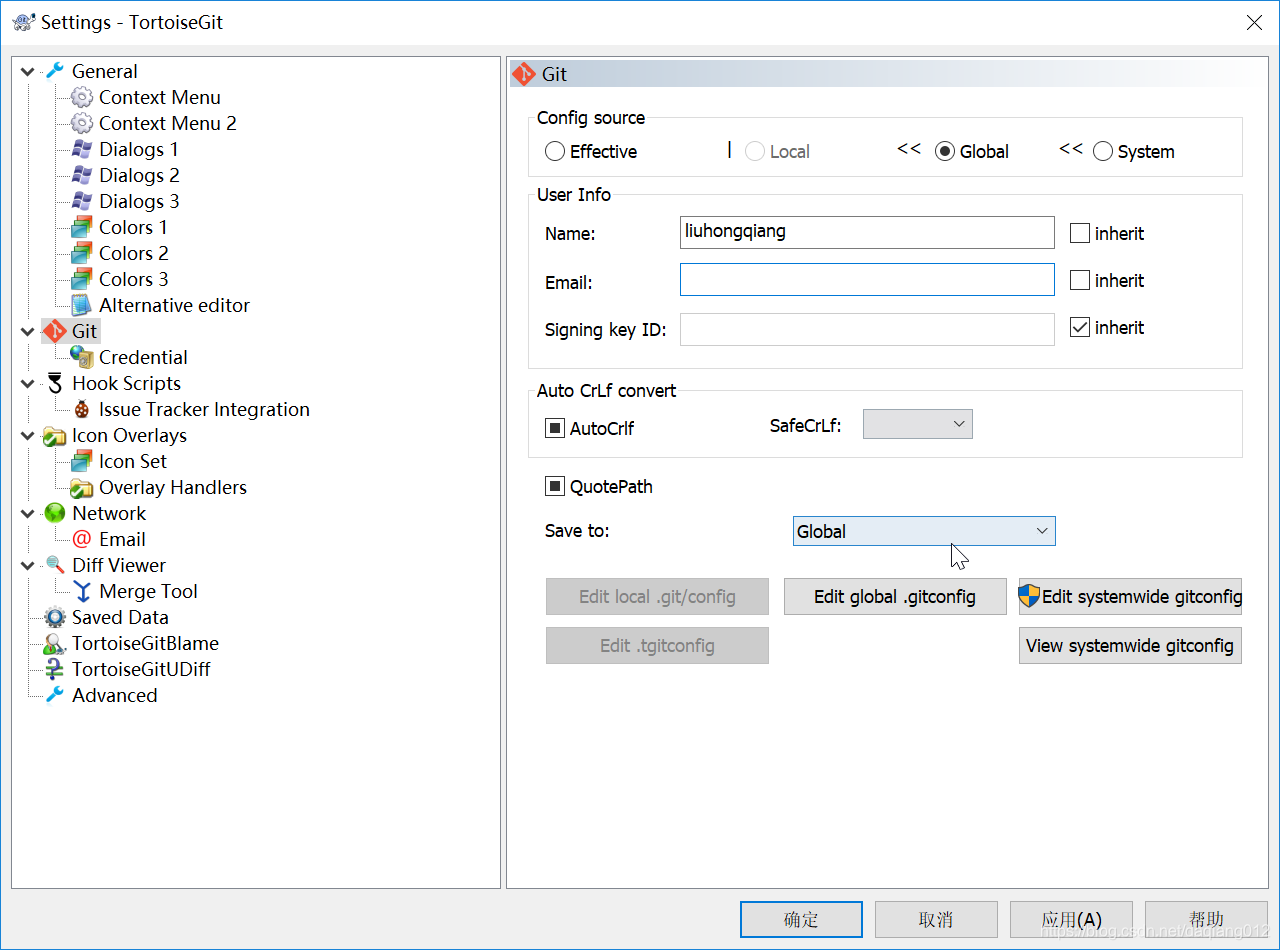Viewport: 1280px width, 950px height.
Task: Click the Saved Data gear icon
Action: click(54, 617)
